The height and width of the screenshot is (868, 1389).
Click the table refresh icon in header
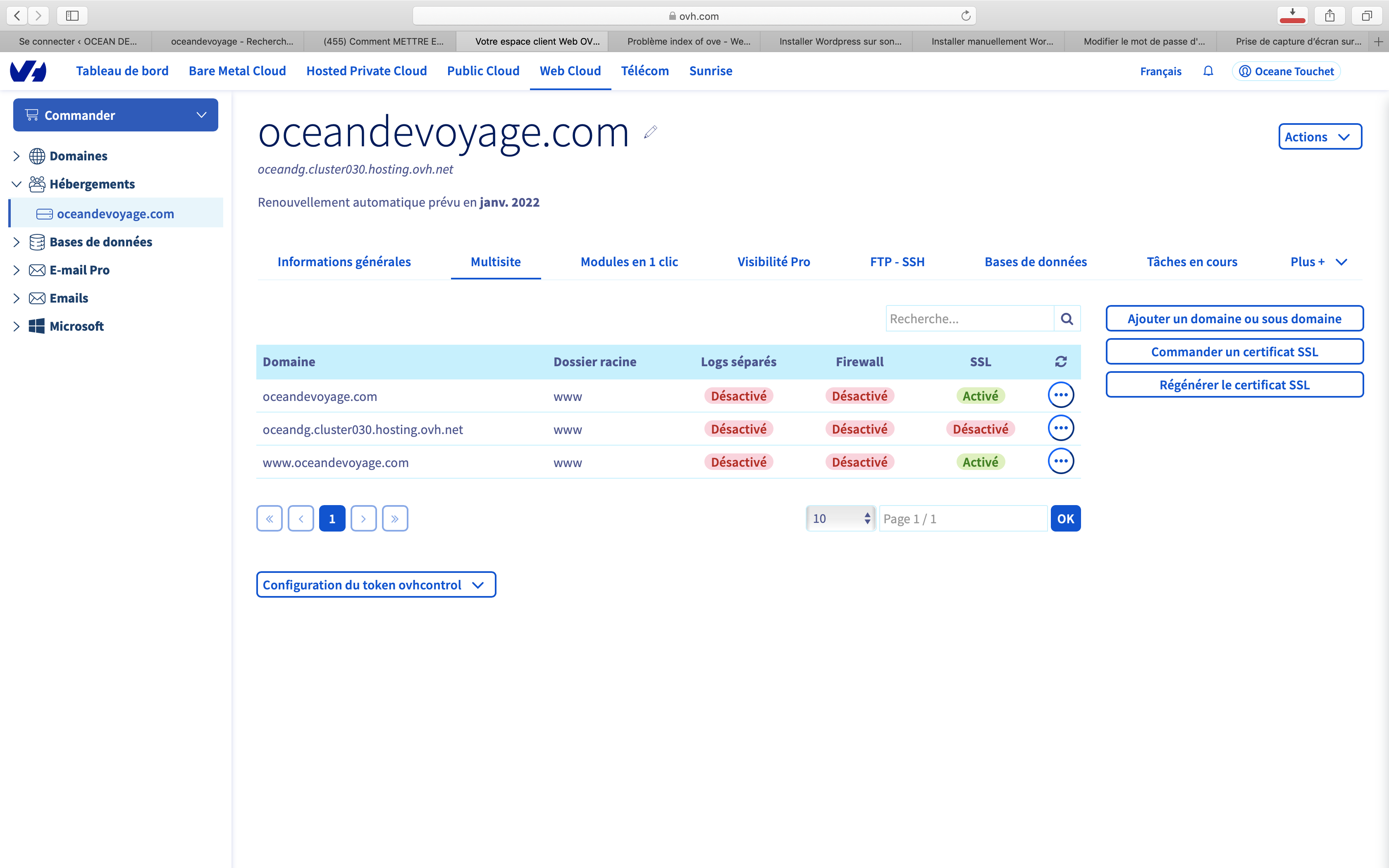click(1061, 362)
